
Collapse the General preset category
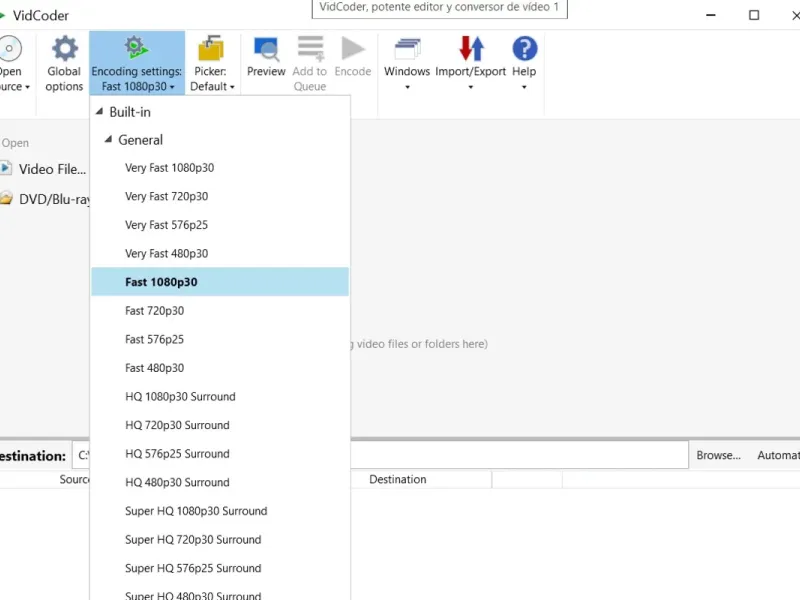click(109, 140)
